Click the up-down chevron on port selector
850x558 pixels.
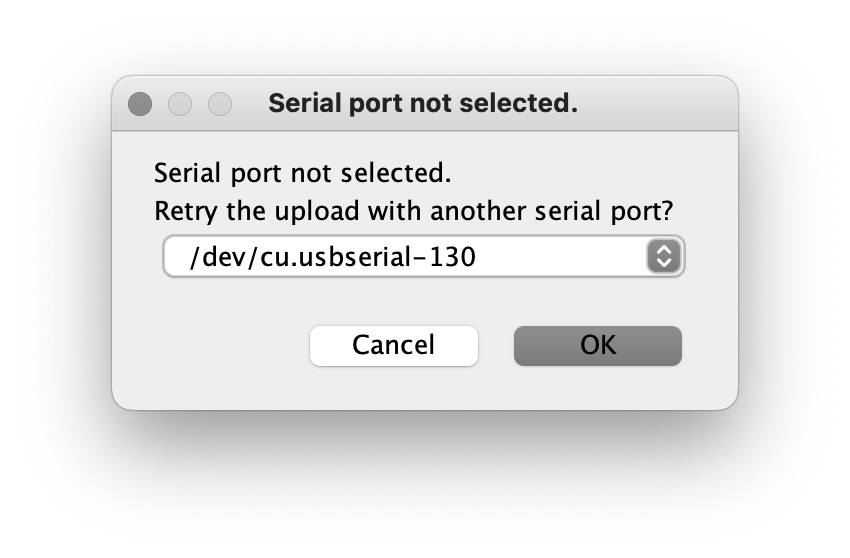point(664,256)
